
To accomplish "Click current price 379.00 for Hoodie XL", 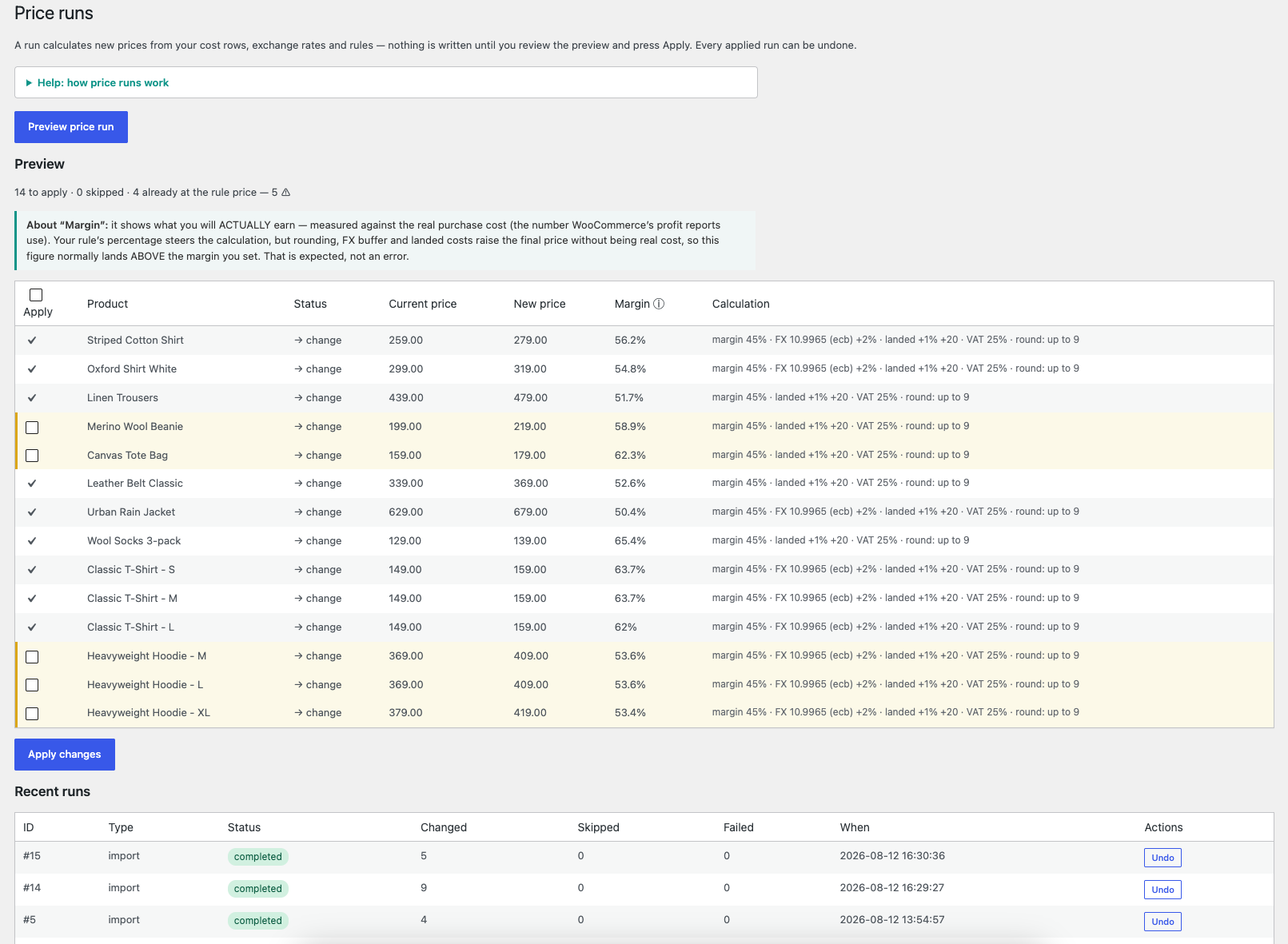I will click(405, 713).
